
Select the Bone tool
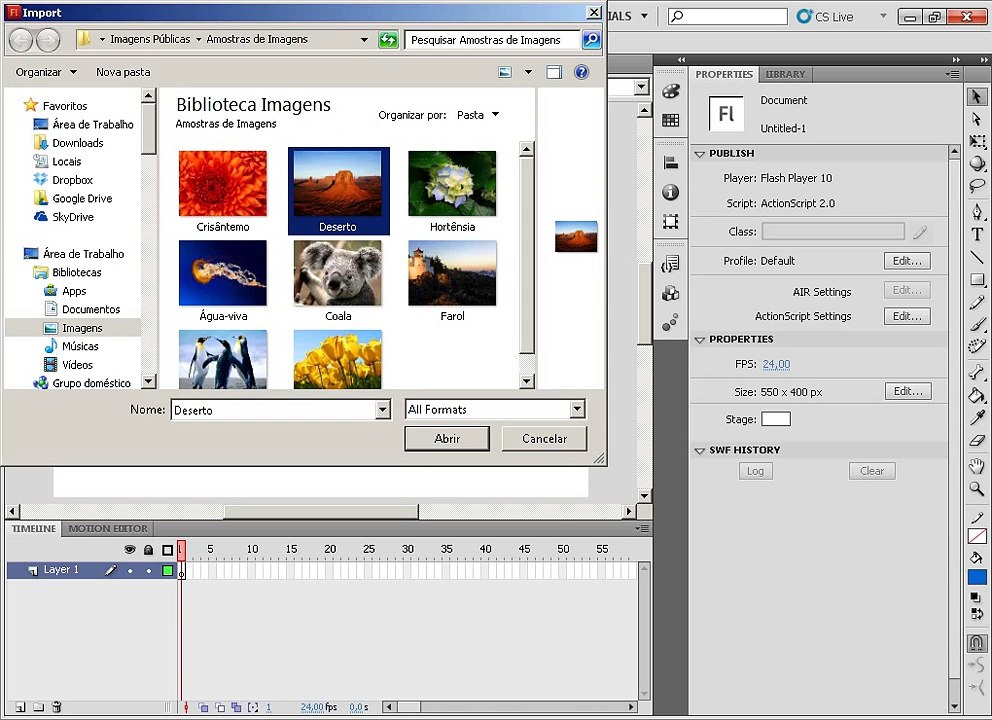coord(977,372)
